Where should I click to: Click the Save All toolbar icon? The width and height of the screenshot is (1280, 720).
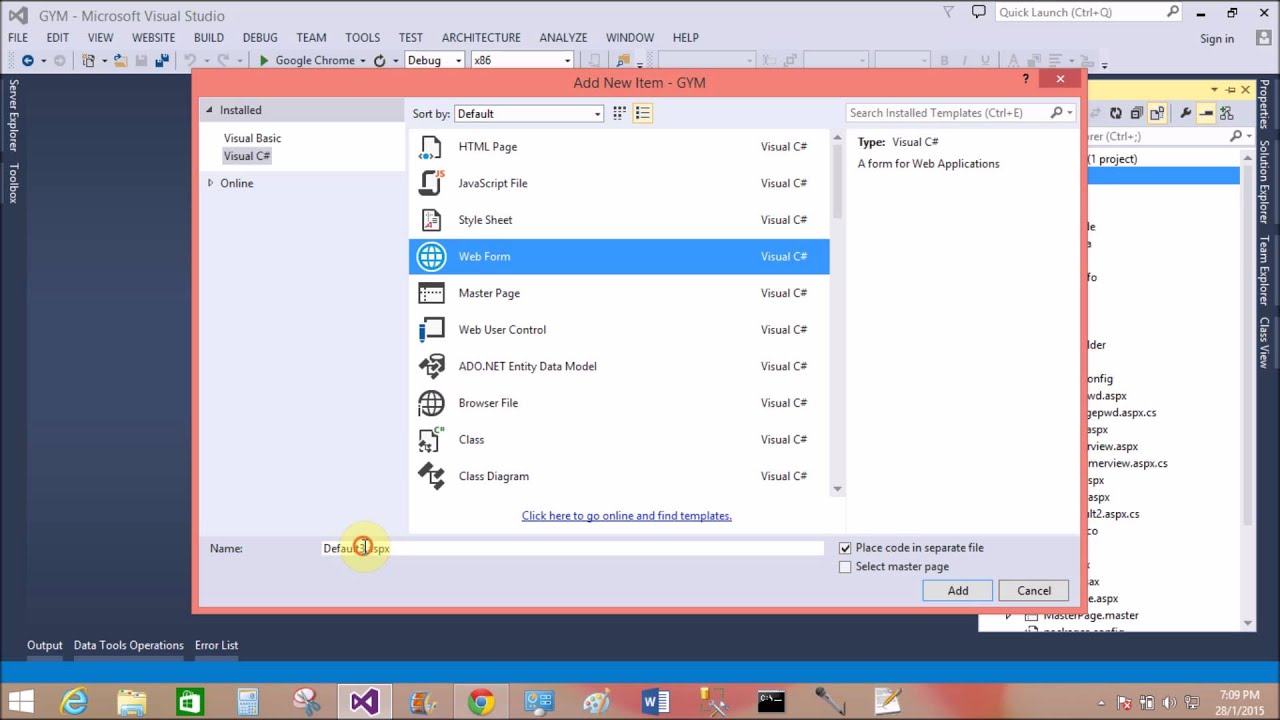[162, 61]
